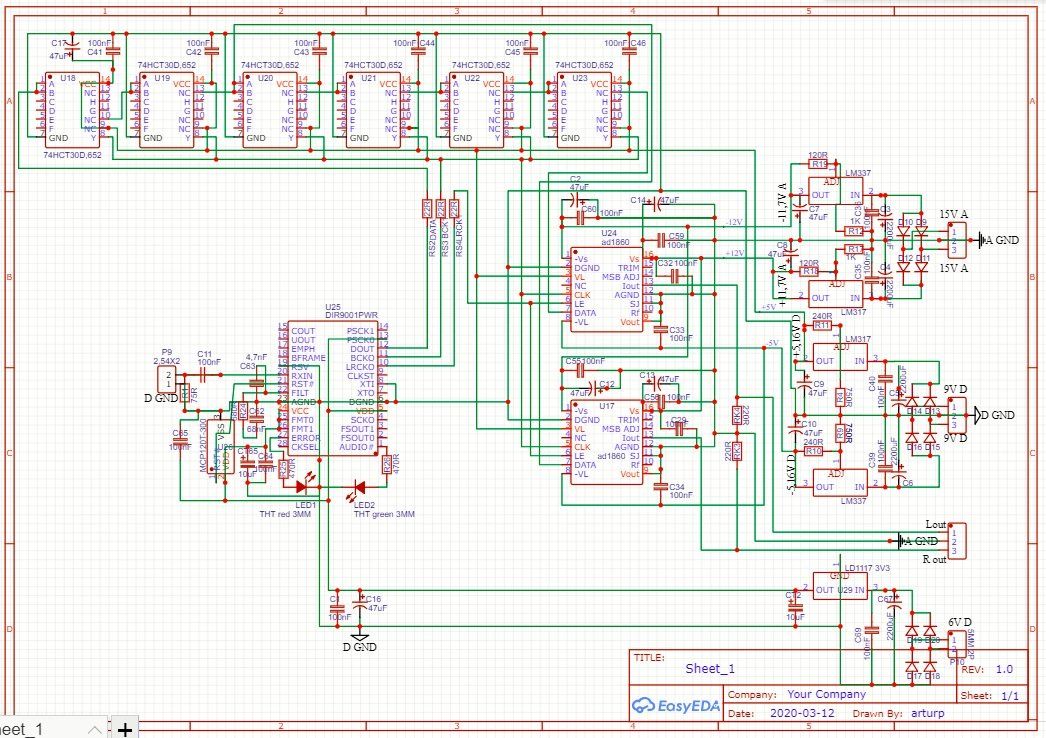The height and width of the screenshot is (738, 1046).
Task: Click the 'Lout' output label
Action: point(935,524)
